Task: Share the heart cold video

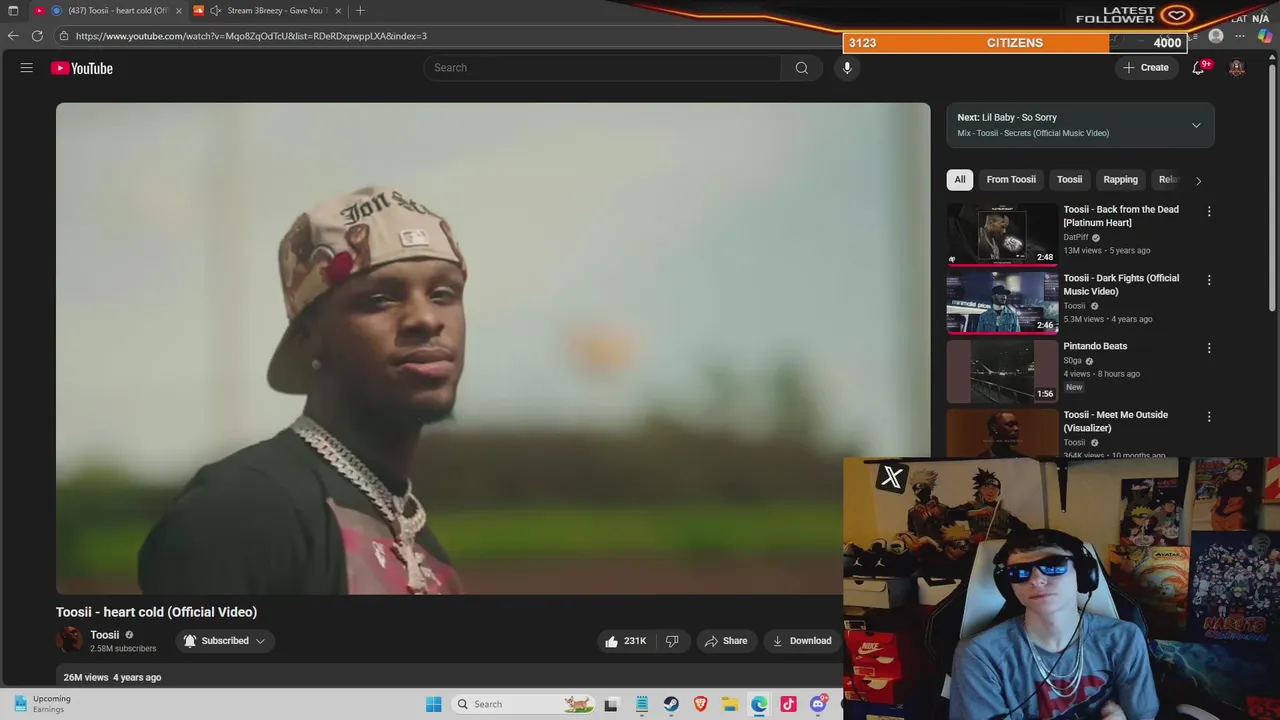Action: (x=726, y=641)
